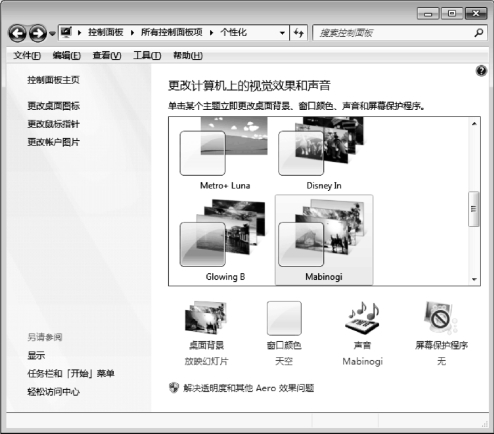
Task: Minimize the 个性化 window
Action: click(428, 14)
